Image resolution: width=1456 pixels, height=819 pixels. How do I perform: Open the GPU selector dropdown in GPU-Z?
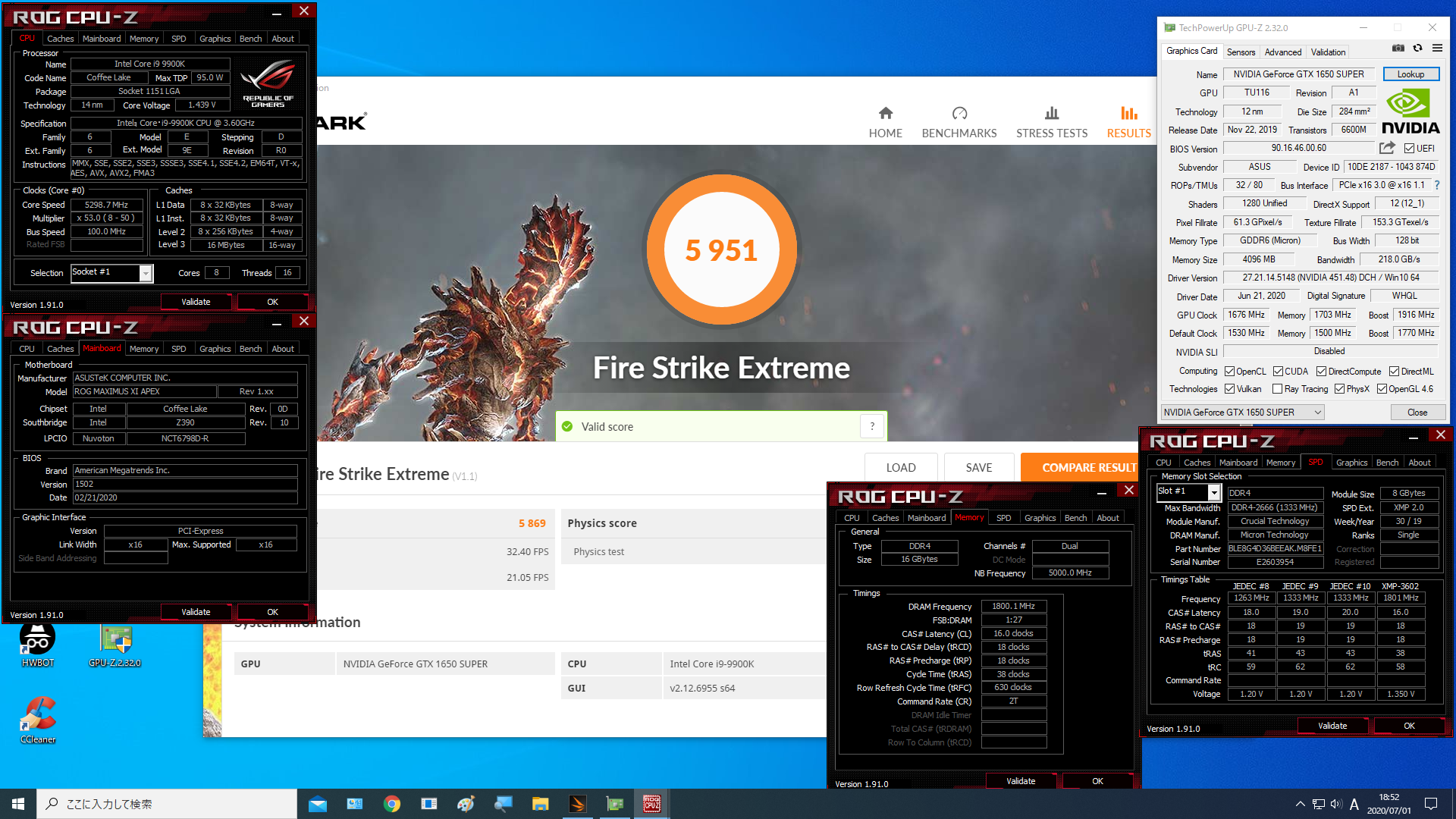[1242, 413]
